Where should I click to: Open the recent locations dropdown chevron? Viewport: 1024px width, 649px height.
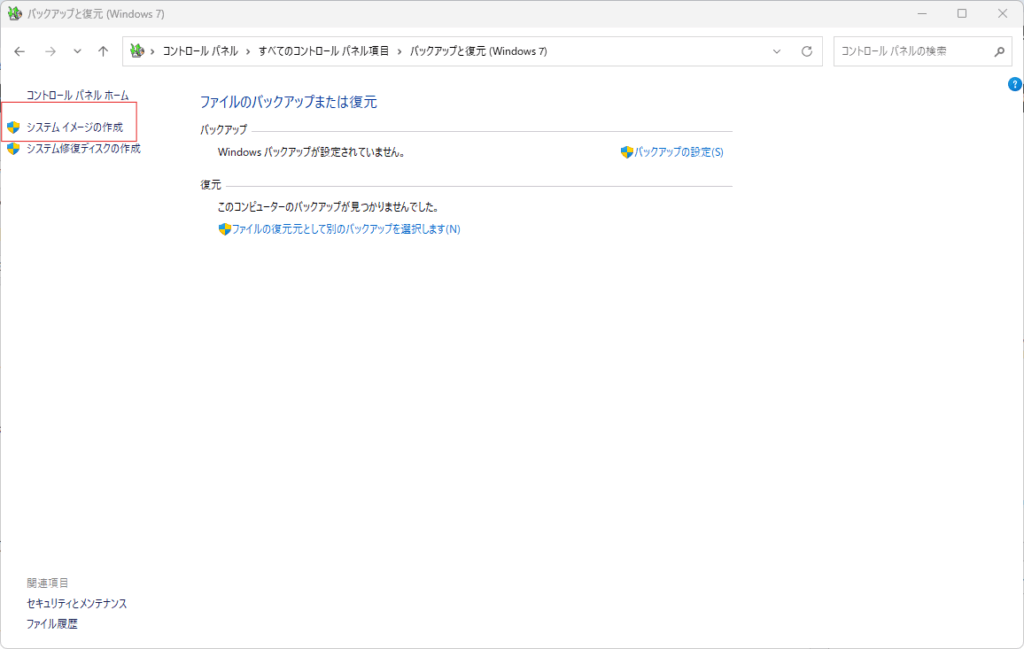coord(77,52)
